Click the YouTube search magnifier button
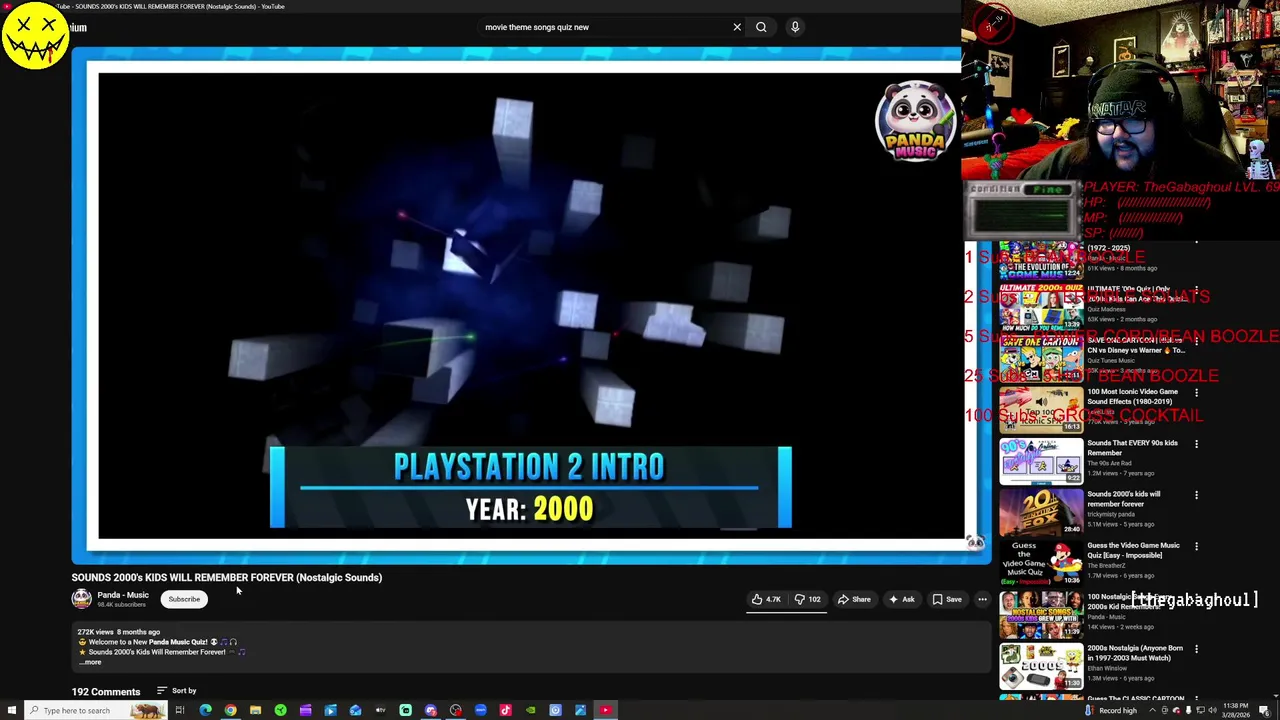 pyautogui.click(x=761, y=27)
